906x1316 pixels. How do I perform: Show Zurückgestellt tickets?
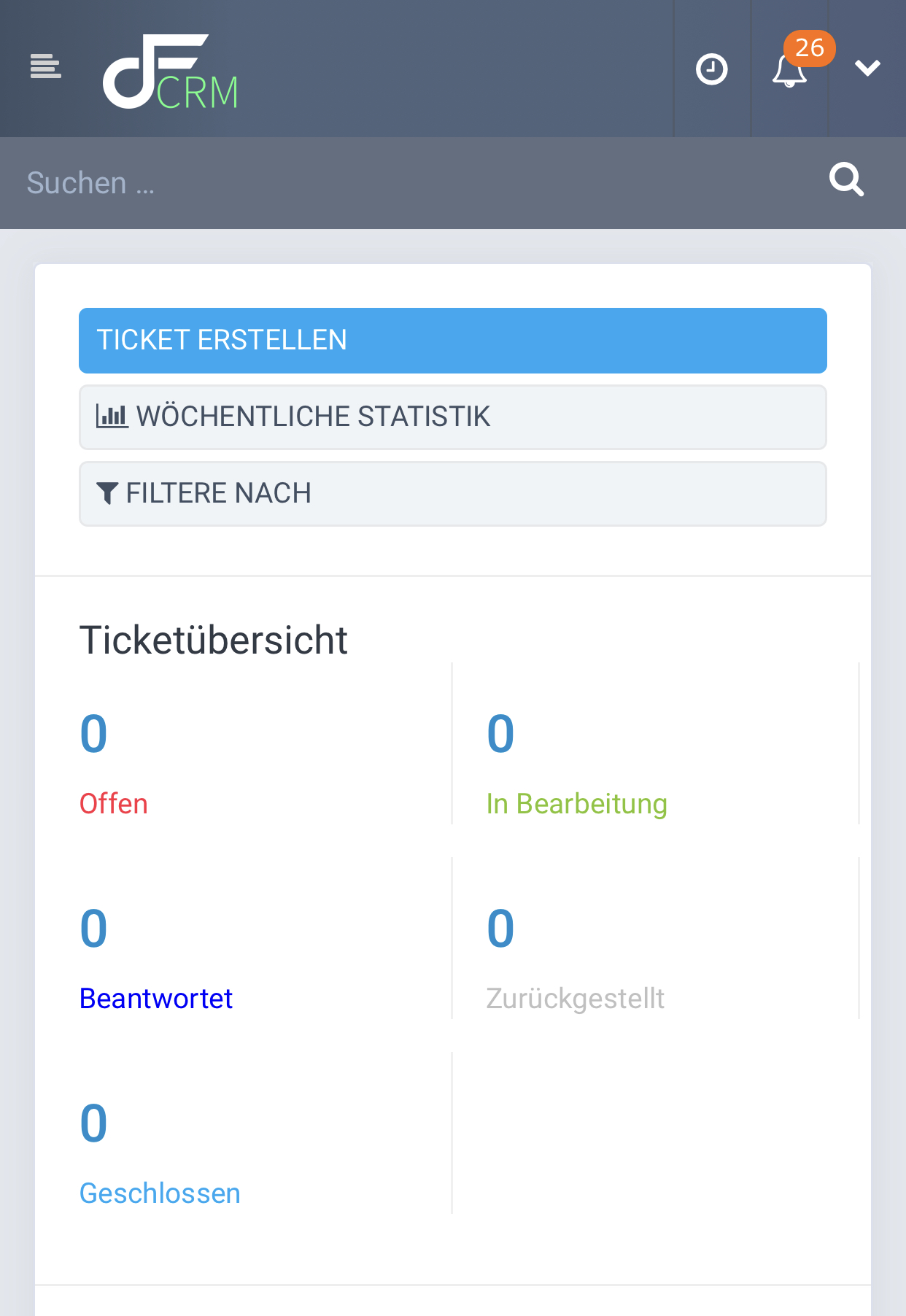(576, 999)
